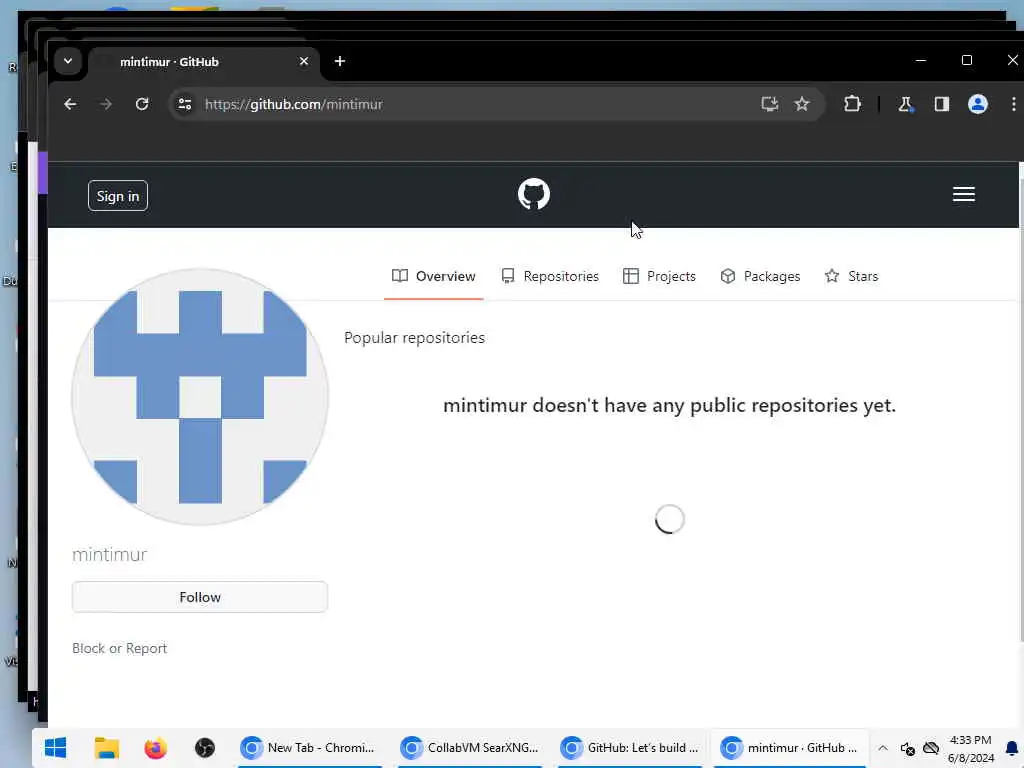The width and height of the screenshot is (1024, 768).
Task: Toggle the browser side panel
Action: tap(941, 104)
